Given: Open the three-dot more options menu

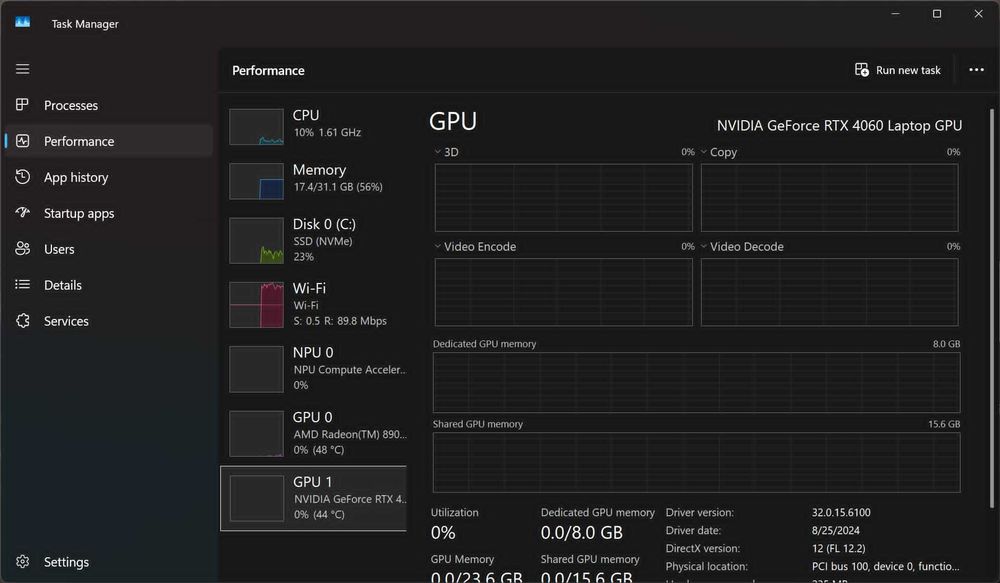Looking at the screenshot, I should 976,70.
